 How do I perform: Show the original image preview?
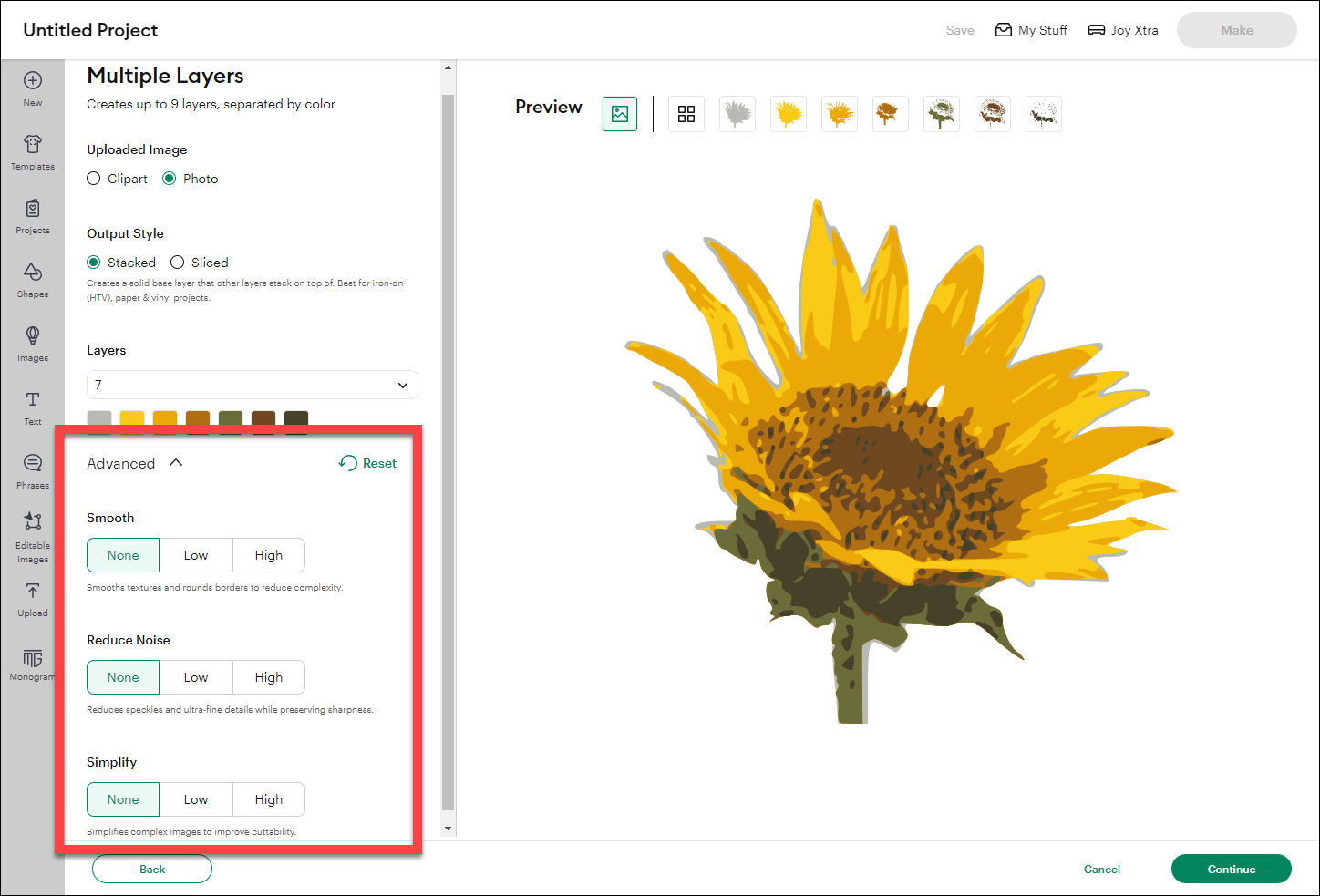click(620, 114)
